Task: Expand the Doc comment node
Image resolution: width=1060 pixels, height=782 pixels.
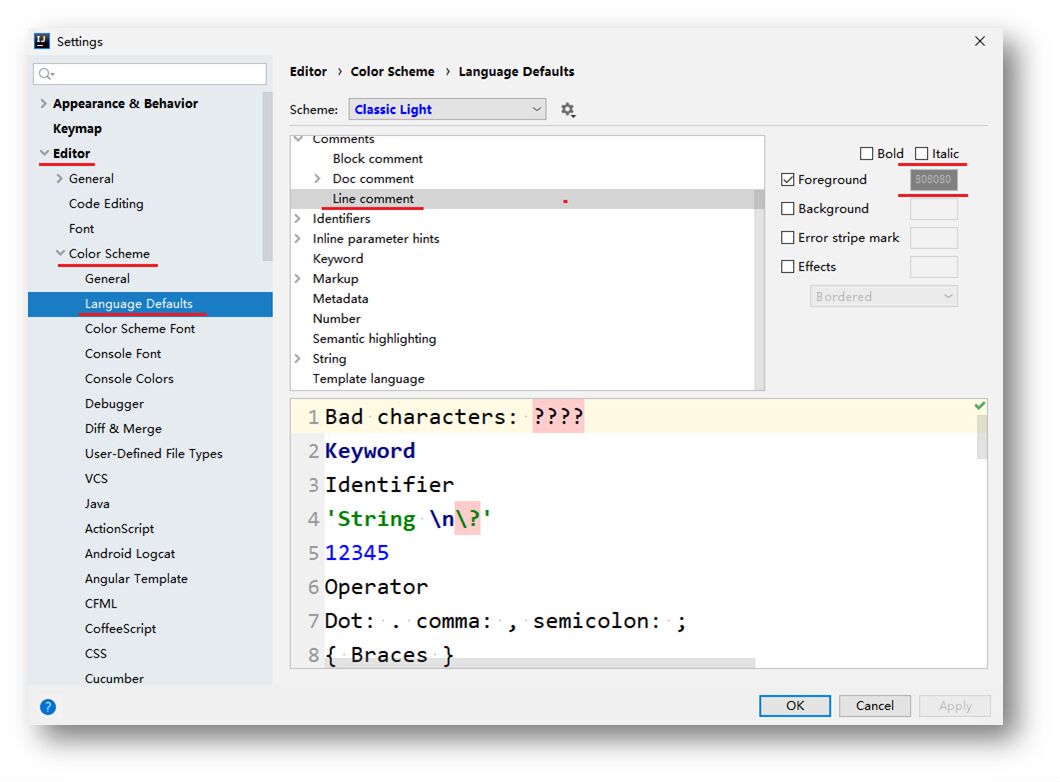Action: pyautogui.click(x=317, y=178)
